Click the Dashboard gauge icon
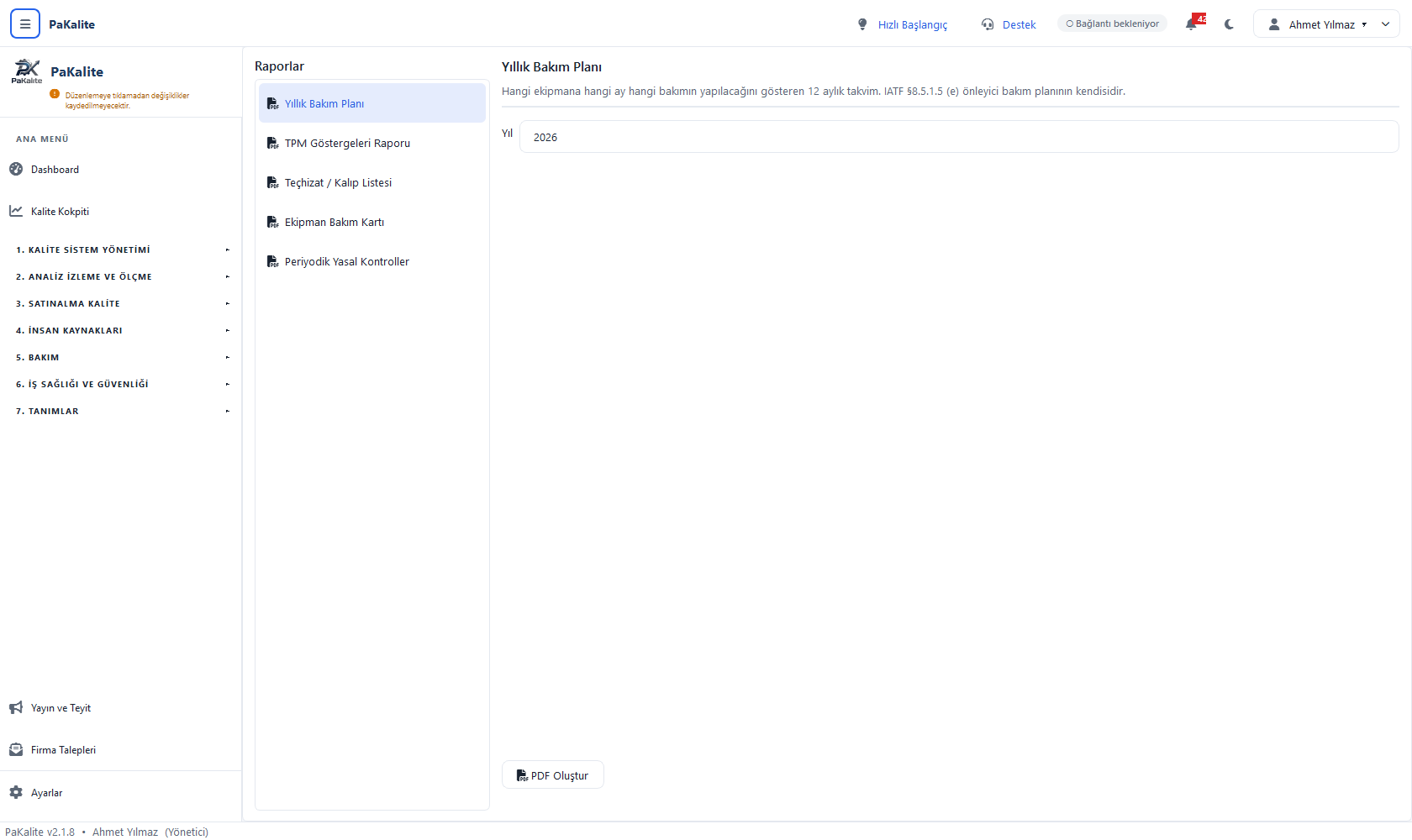The image size is (1412, 840). pyautogui.click(x=16, y=169)
